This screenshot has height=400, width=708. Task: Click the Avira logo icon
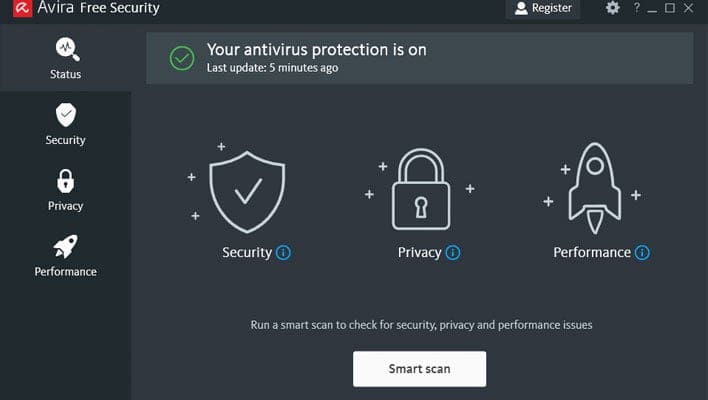[13, 9]
